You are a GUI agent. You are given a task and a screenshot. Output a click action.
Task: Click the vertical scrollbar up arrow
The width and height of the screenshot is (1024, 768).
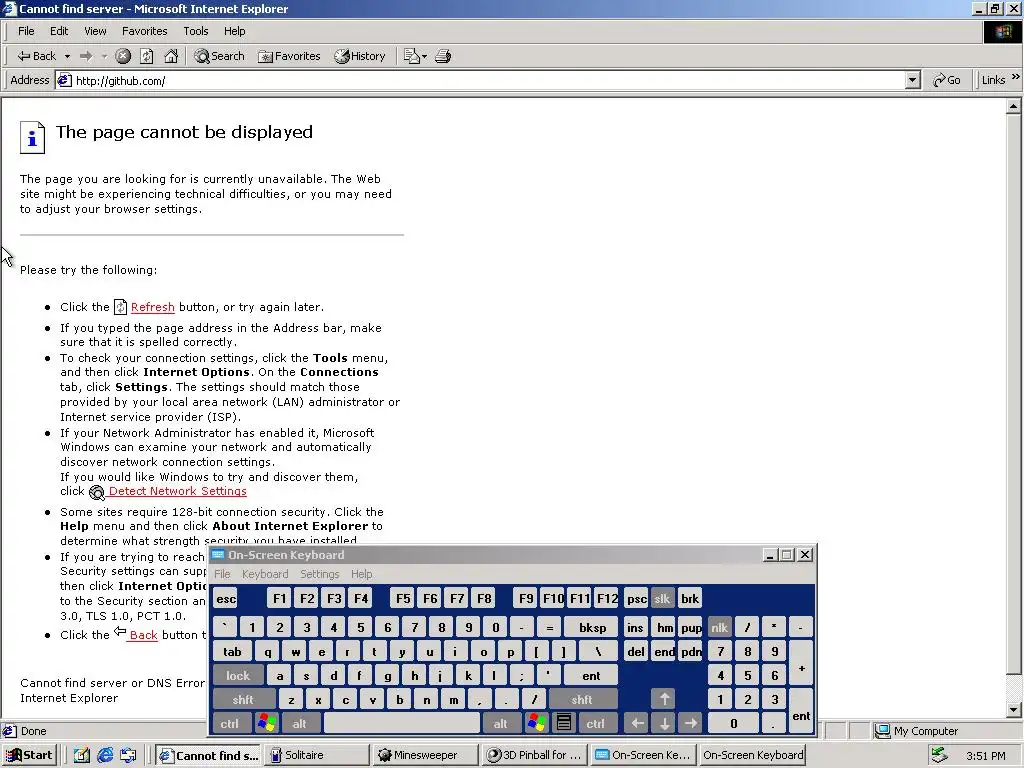[x=1013, y=105]
